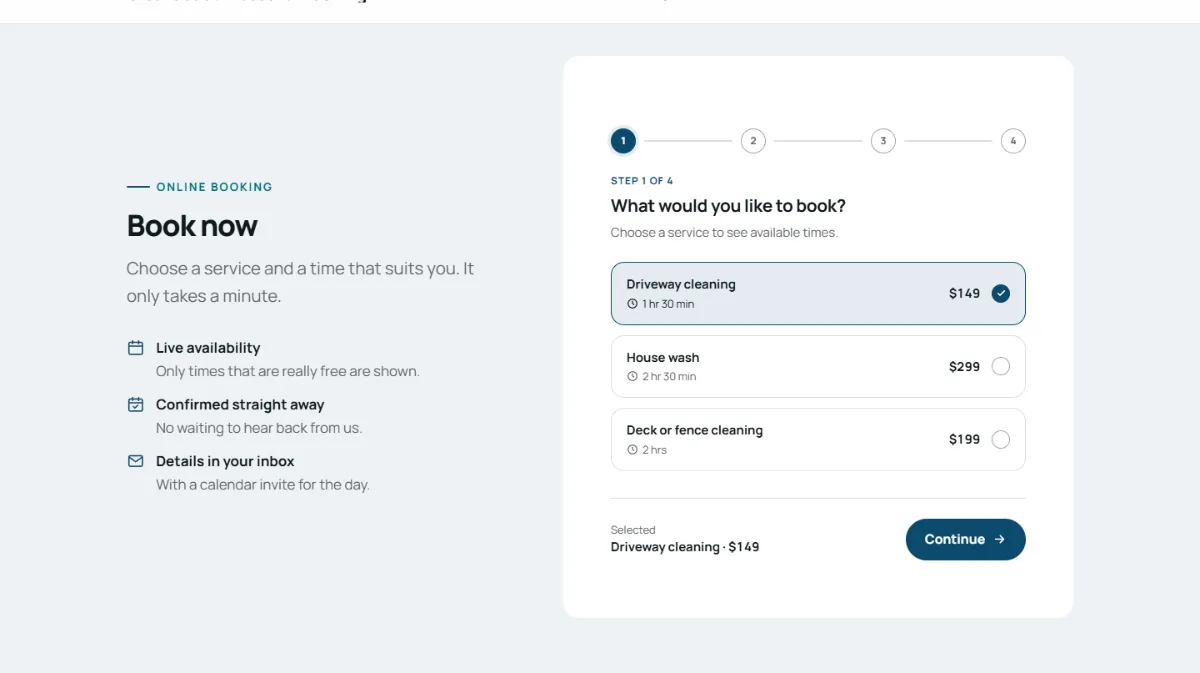Click "Choose a service to see available times."
Screen dimensions: 1200x673
pos(724,232)
